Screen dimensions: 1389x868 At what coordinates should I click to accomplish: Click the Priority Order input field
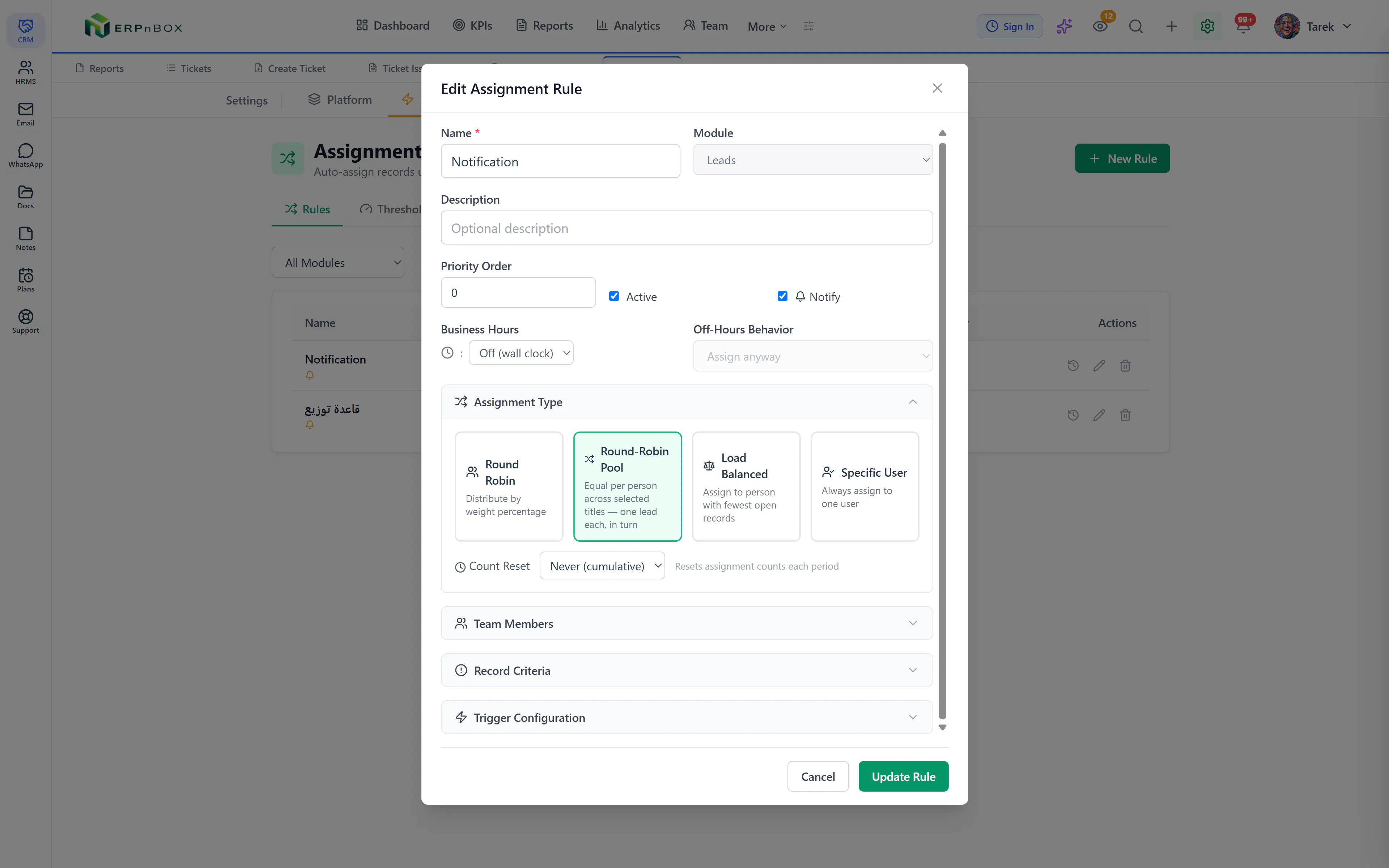click(518, 293)
